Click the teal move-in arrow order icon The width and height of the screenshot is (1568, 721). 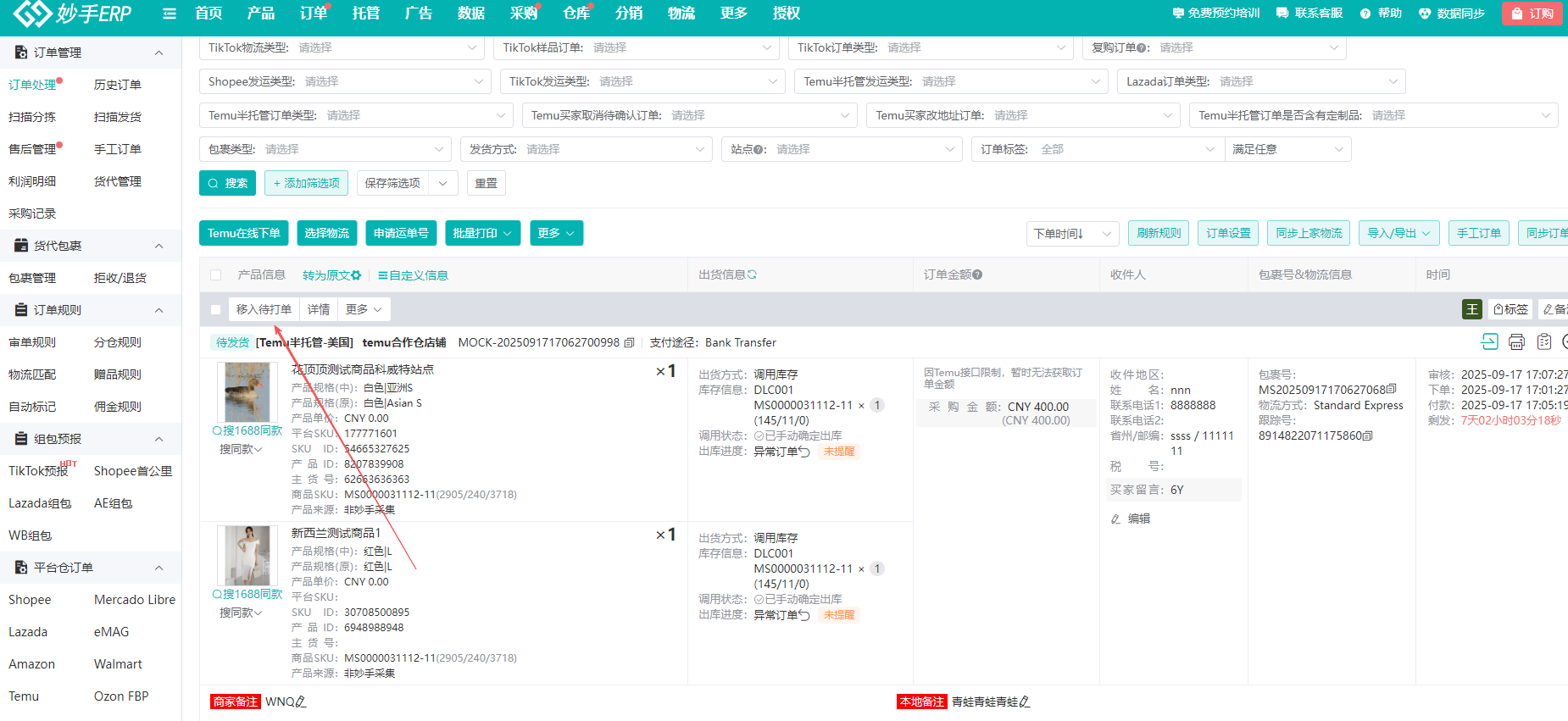[1489, 341]
